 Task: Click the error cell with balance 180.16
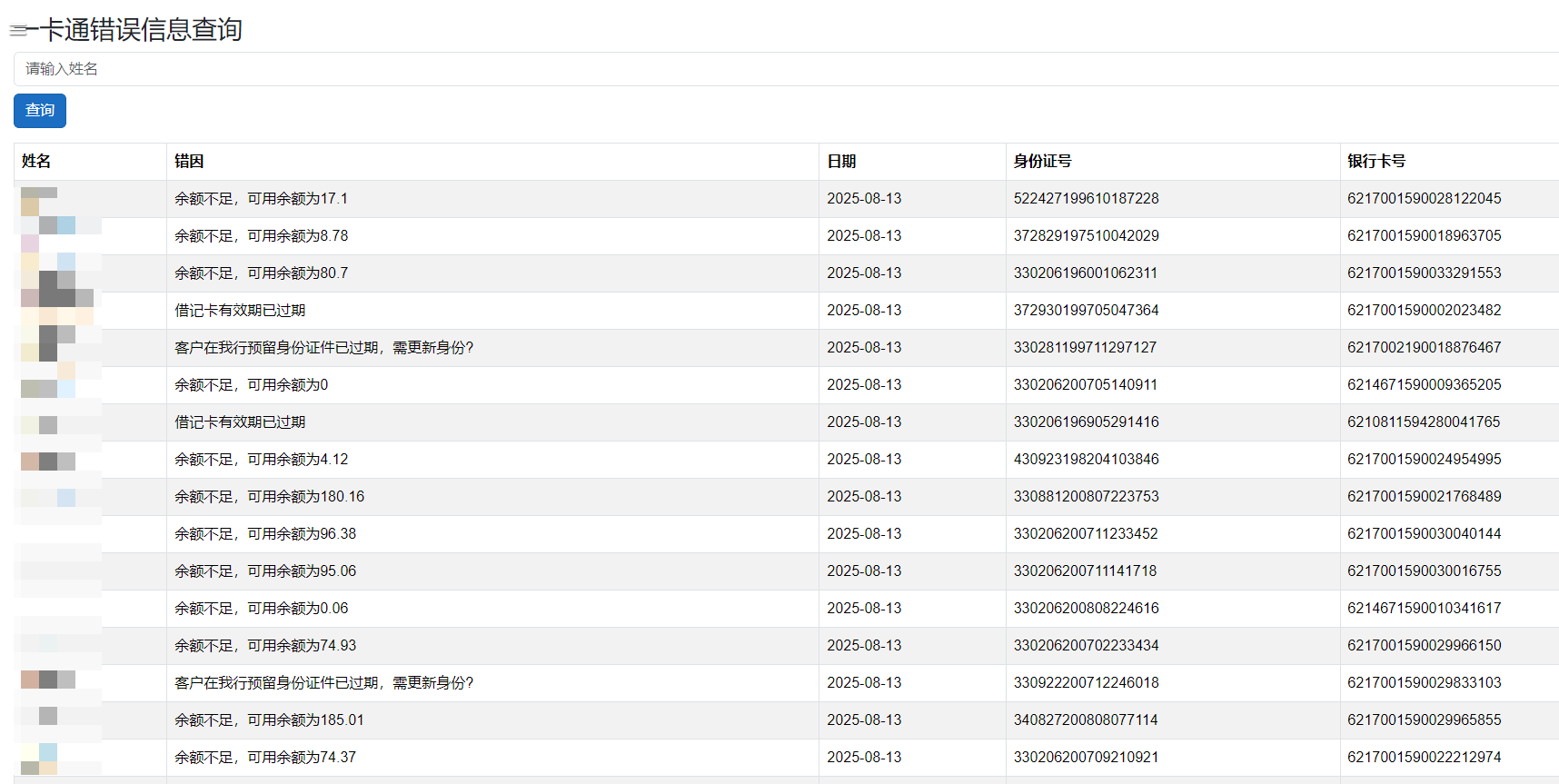coord(269,497)
